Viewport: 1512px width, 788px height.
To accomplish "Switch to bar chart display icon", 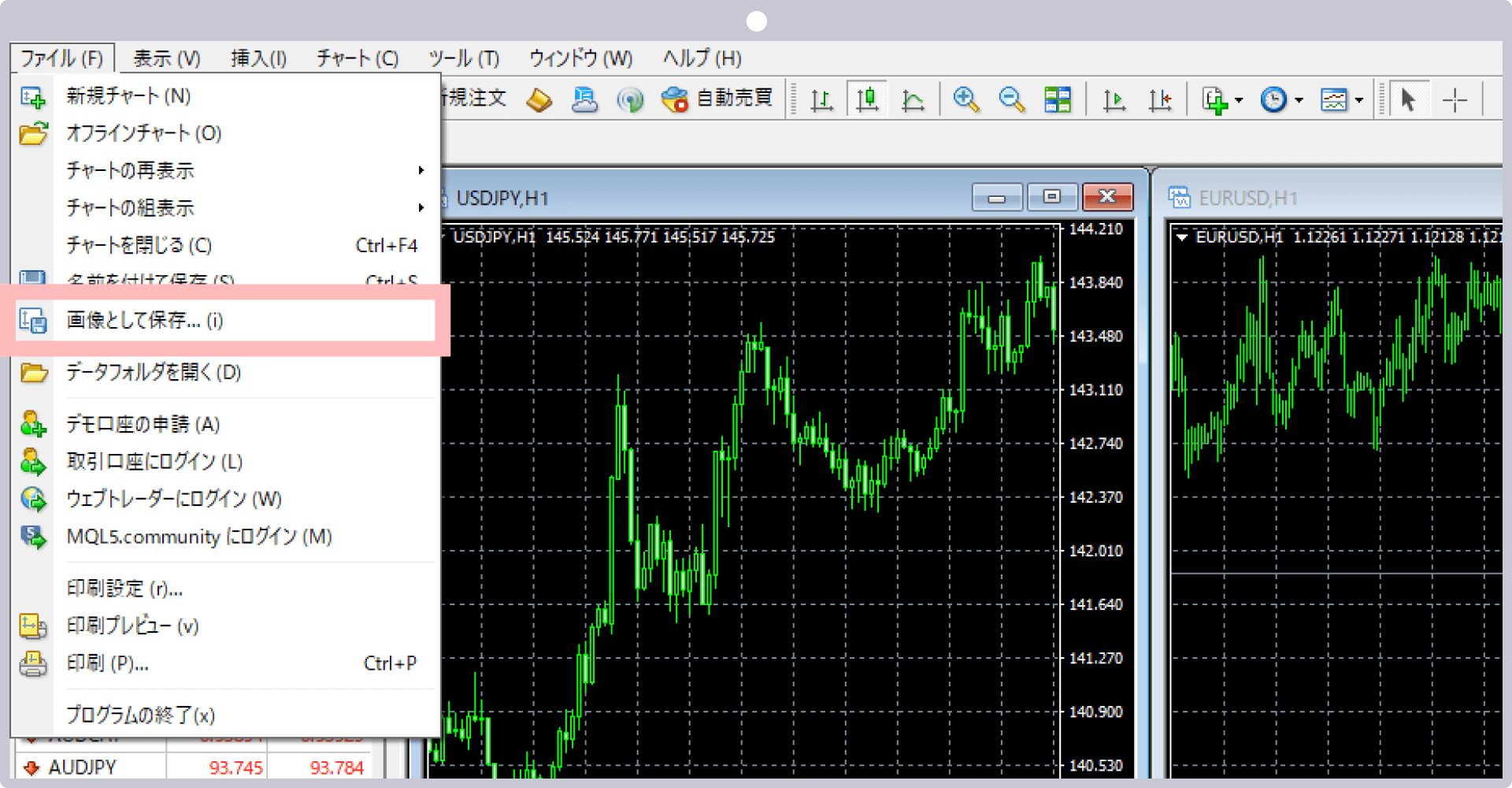I will 821,100.
